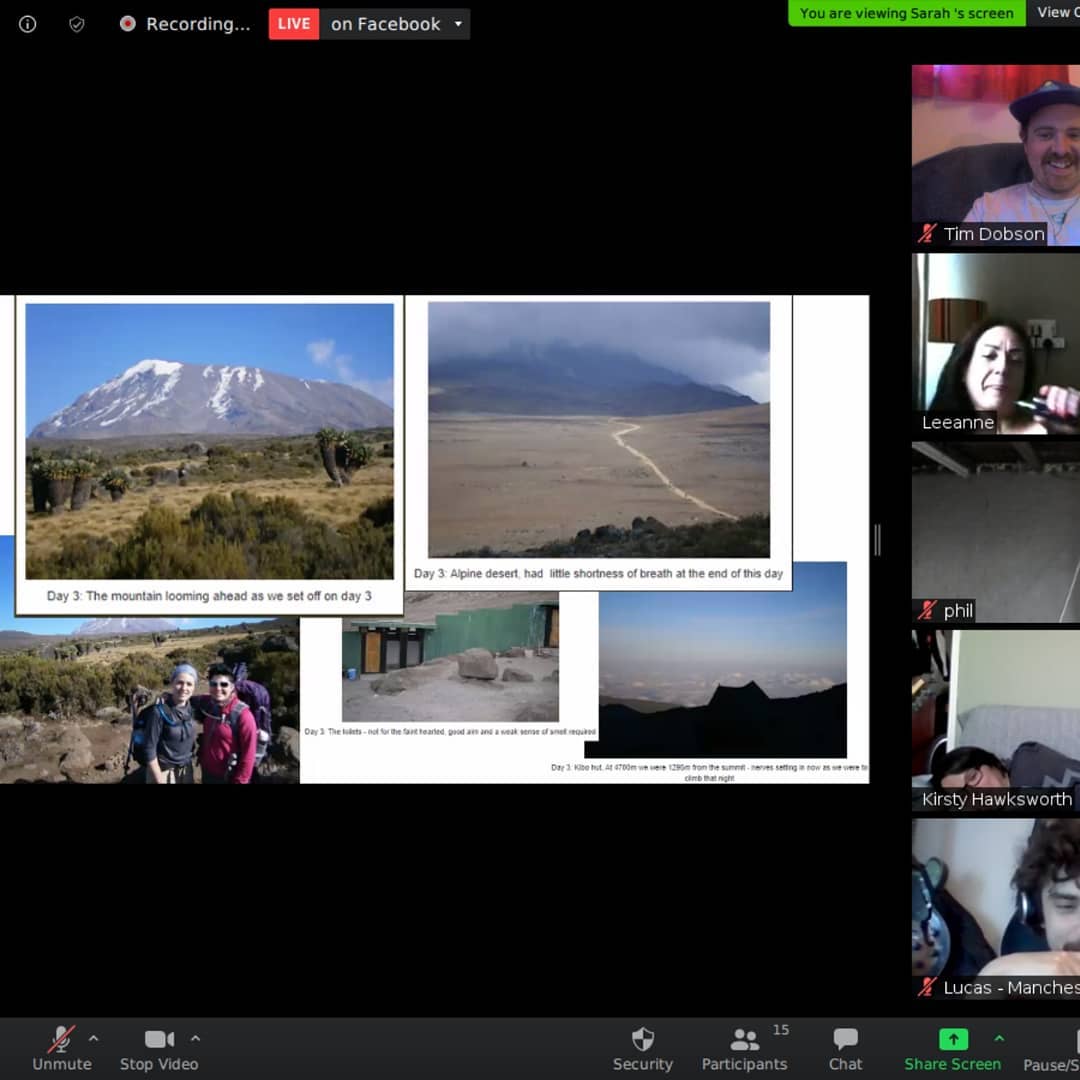
Task: Click the green Share Screen icon
Action: point(952,1040)
